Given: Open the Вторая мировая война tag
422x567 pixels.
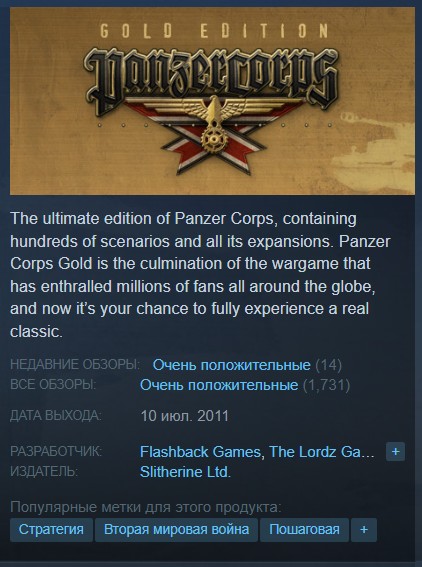Looking at the screenshot, I should coord(176,530).
